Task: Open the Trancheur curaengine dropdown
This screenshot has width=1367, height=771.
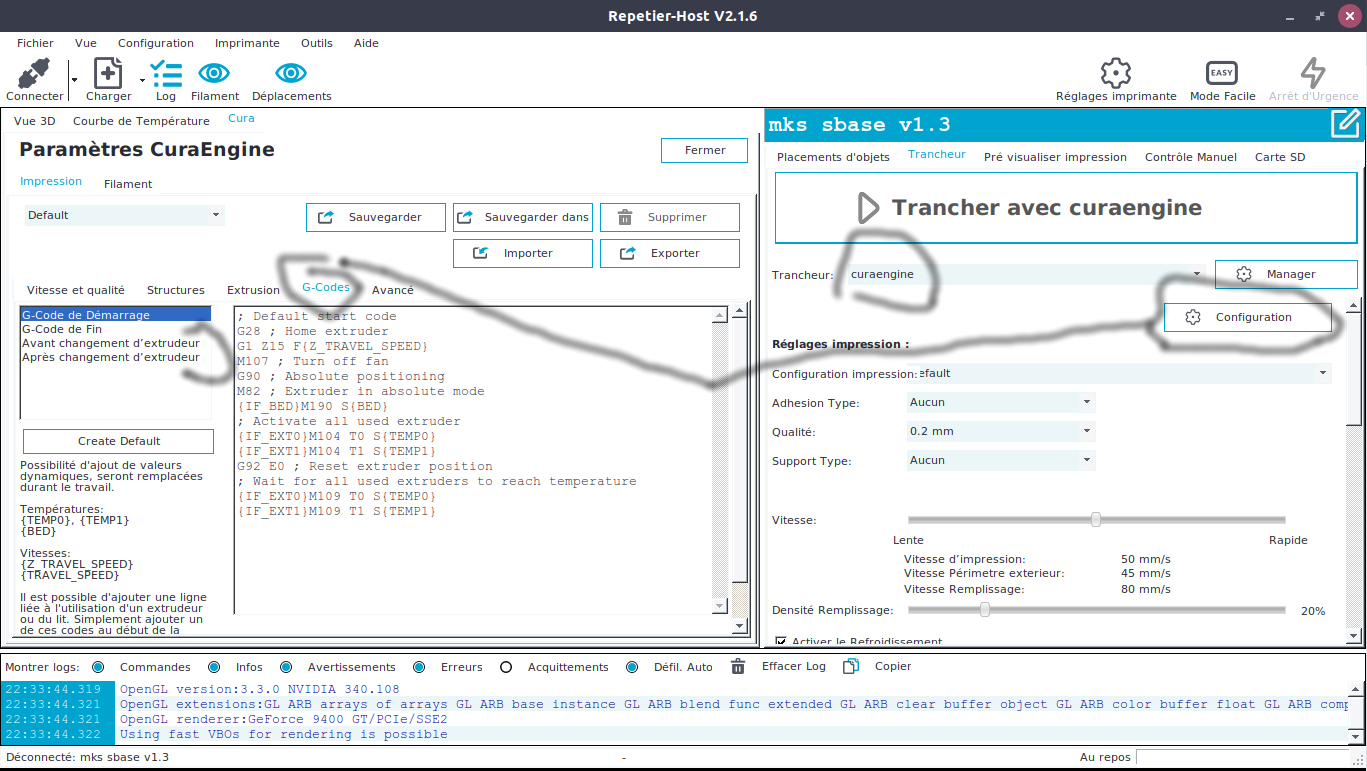Action: [x=1025, y=274]
